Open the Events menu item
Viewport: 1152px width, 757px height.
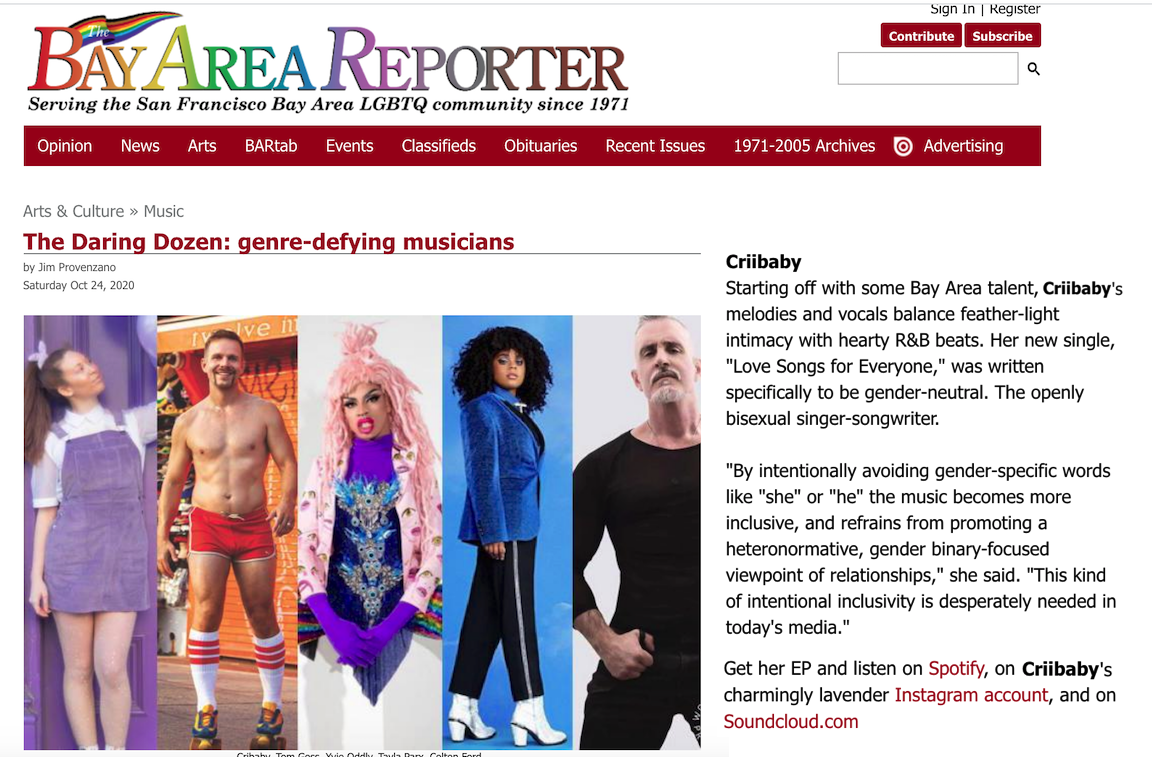click(x=350, y=146)
